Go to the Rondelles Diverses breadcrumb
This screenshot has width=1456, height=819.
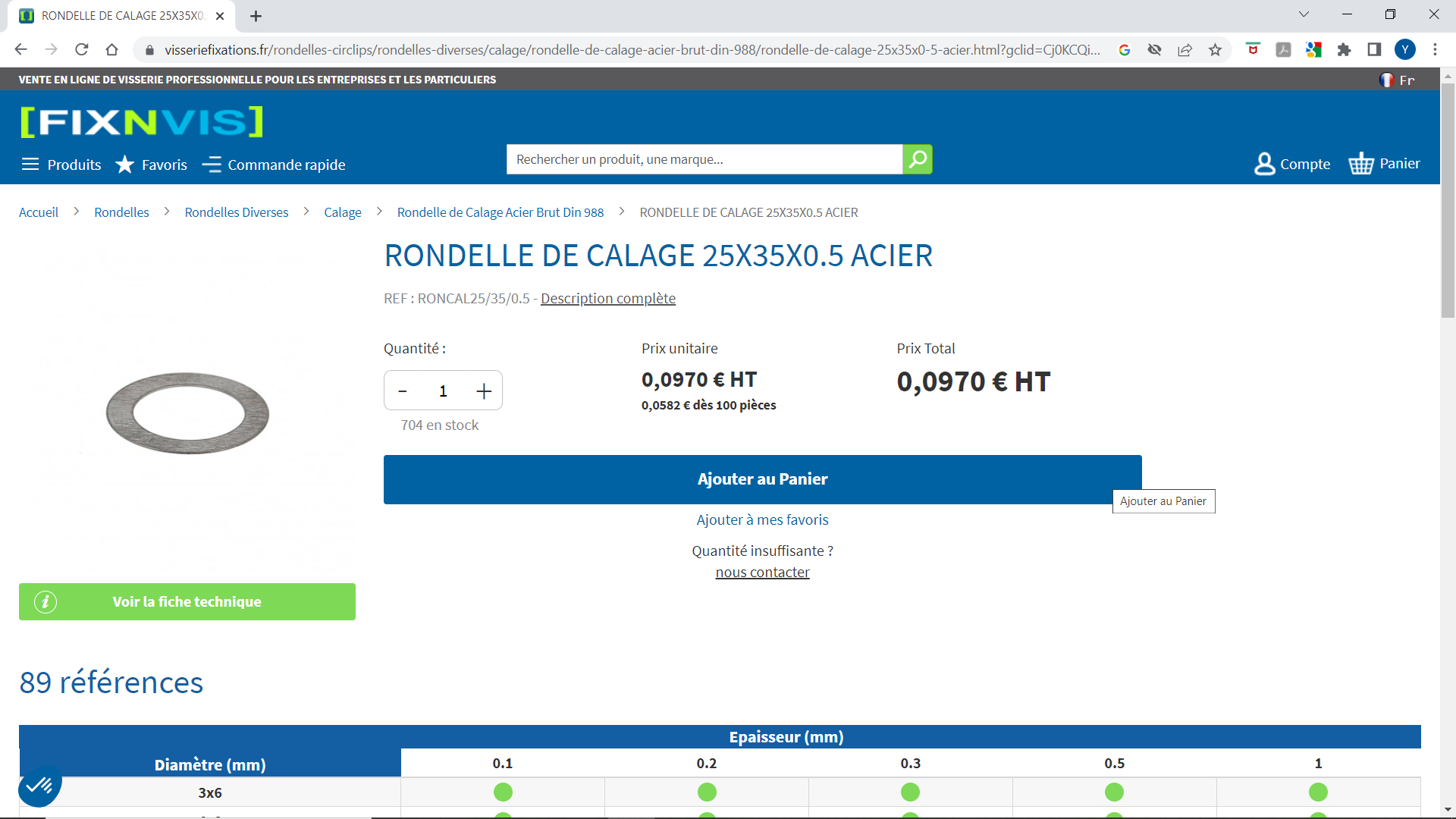(x=236, y=212)
